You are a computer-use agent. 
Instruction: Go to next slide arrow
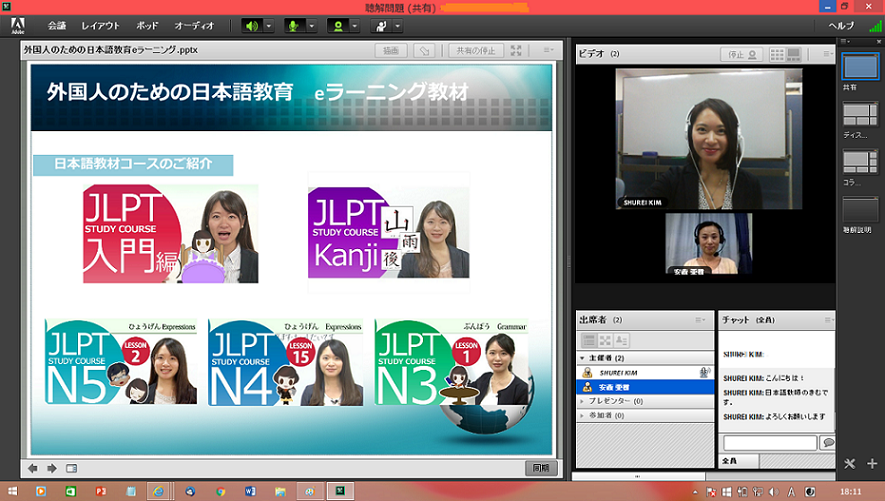[51, 468]
